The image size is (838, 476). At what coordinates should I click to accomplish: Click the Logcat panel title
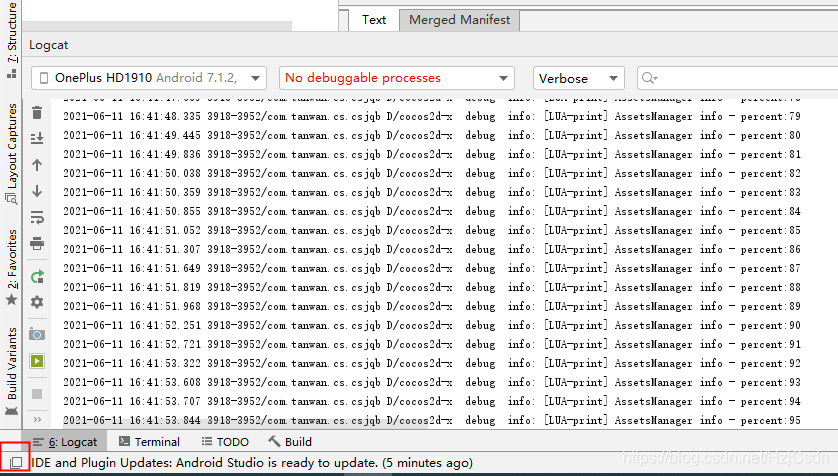point(49,45)
